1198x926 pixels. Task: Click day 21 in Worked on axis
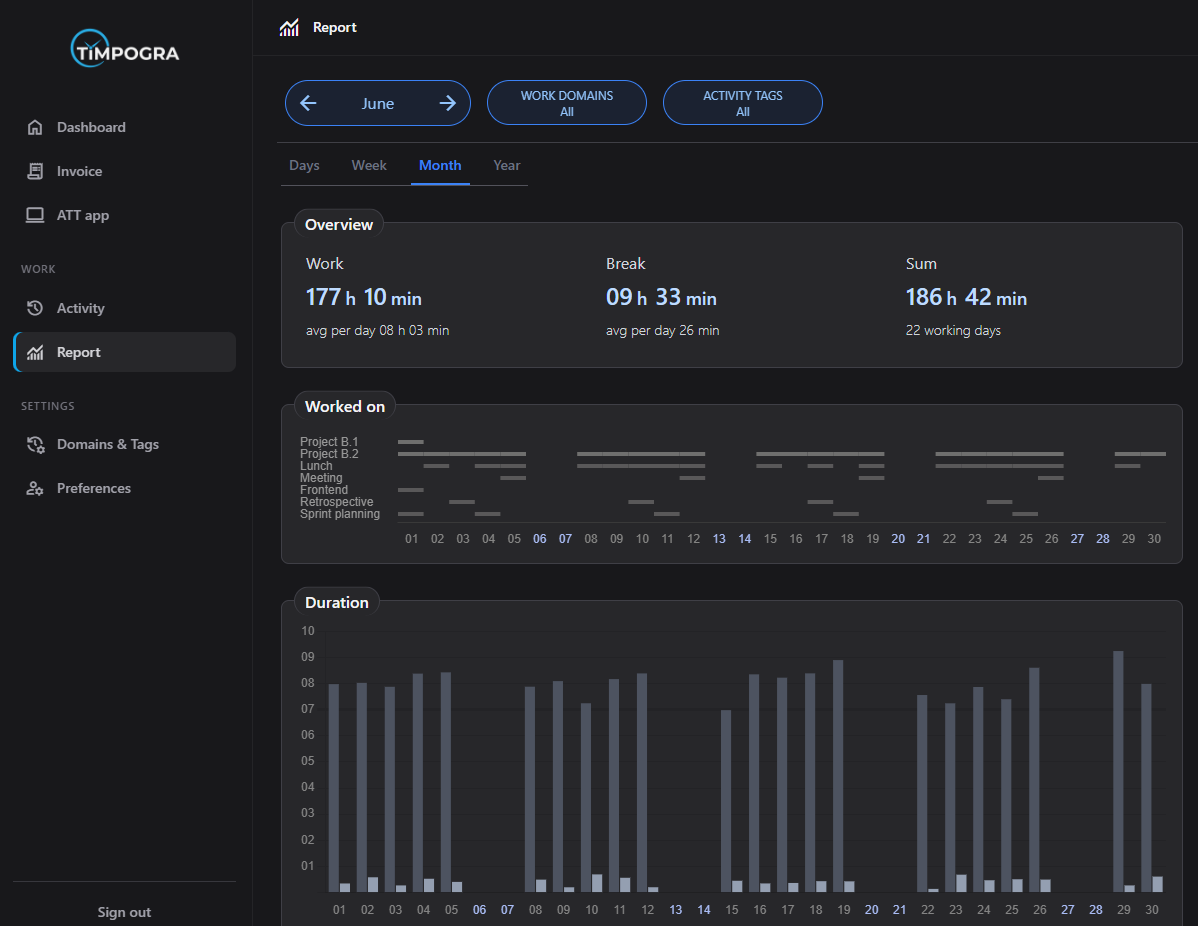click(924, 539)
